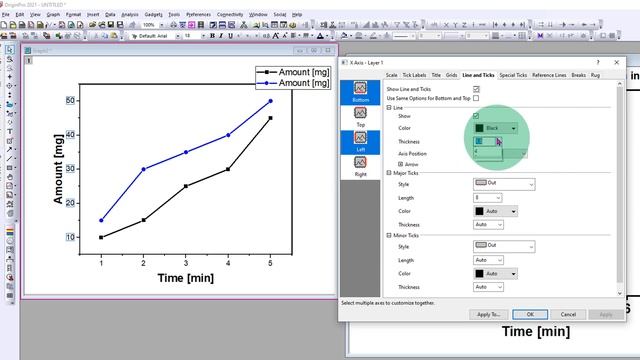Select the Zoom-in magnifier tool
640x360 pixels.
[x=9, y=59]
